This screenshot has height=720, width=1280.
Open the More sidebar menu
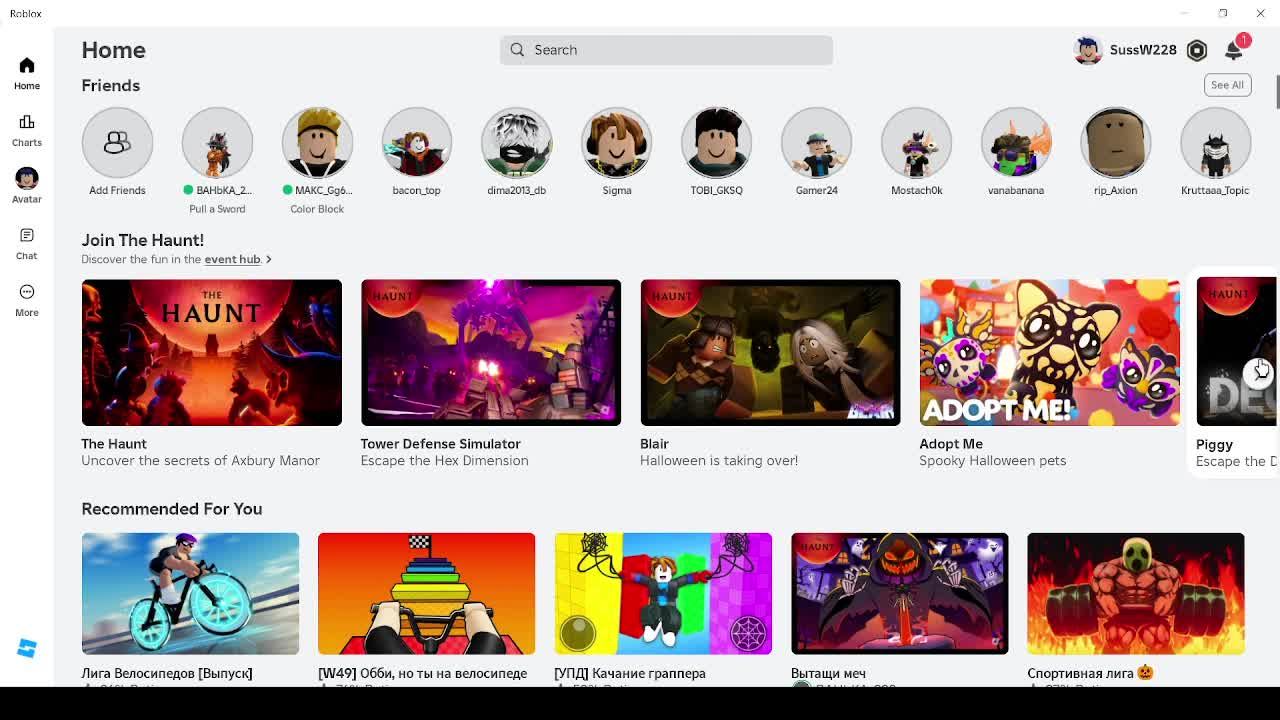click(27, 292)
